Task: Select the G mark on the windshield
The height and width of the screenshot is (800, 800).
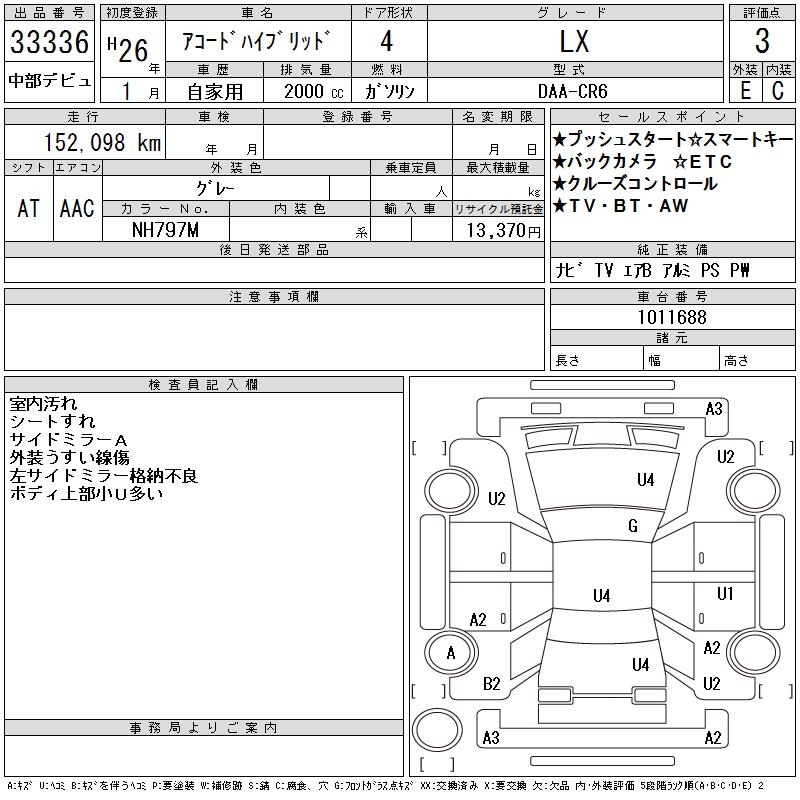Action: click(x=633, y=526)
